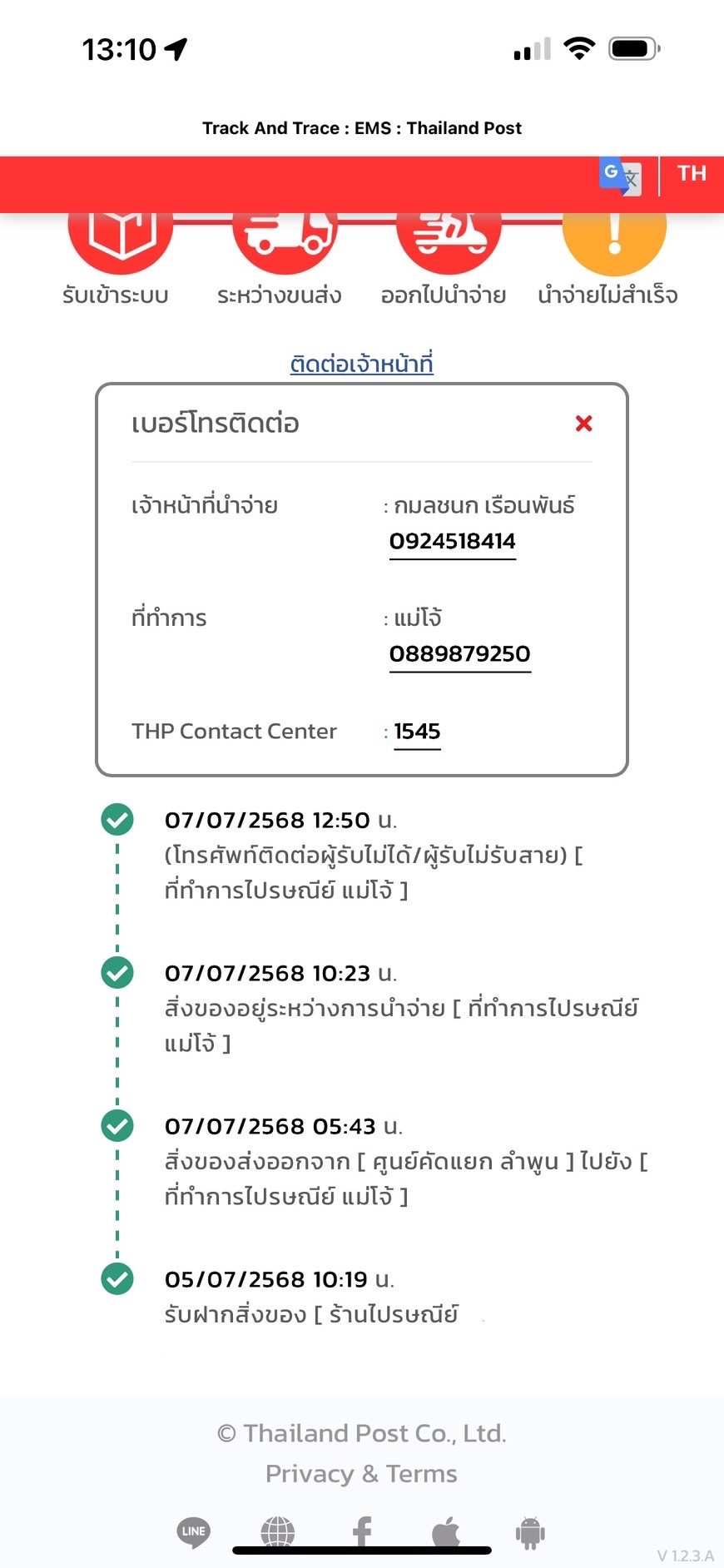Close the contact number popup
Screen dimensions: 724x1568
[584, 424]
